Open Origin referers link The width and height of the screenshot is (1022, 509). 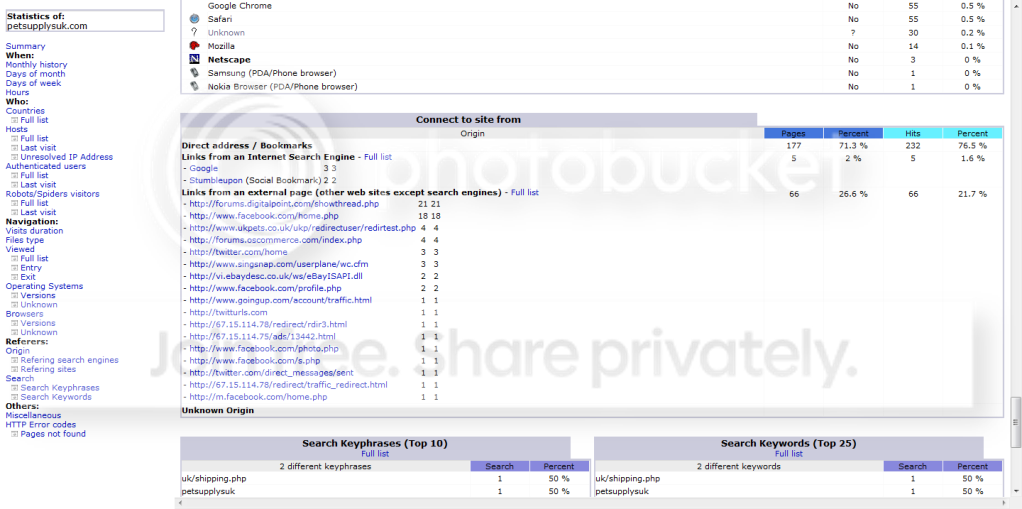18,351
